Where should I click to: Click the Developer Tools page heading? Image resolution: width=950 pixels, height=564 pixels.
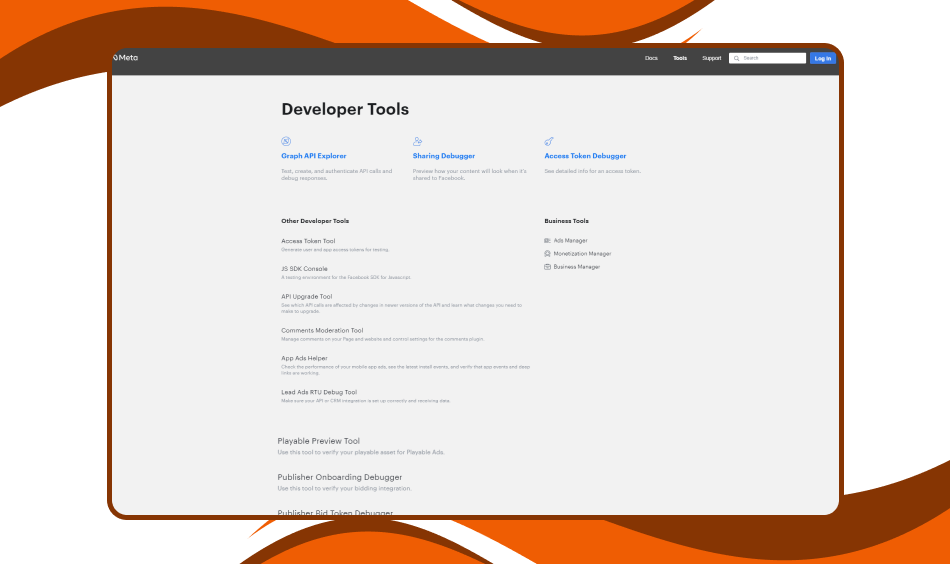point(345,109)
